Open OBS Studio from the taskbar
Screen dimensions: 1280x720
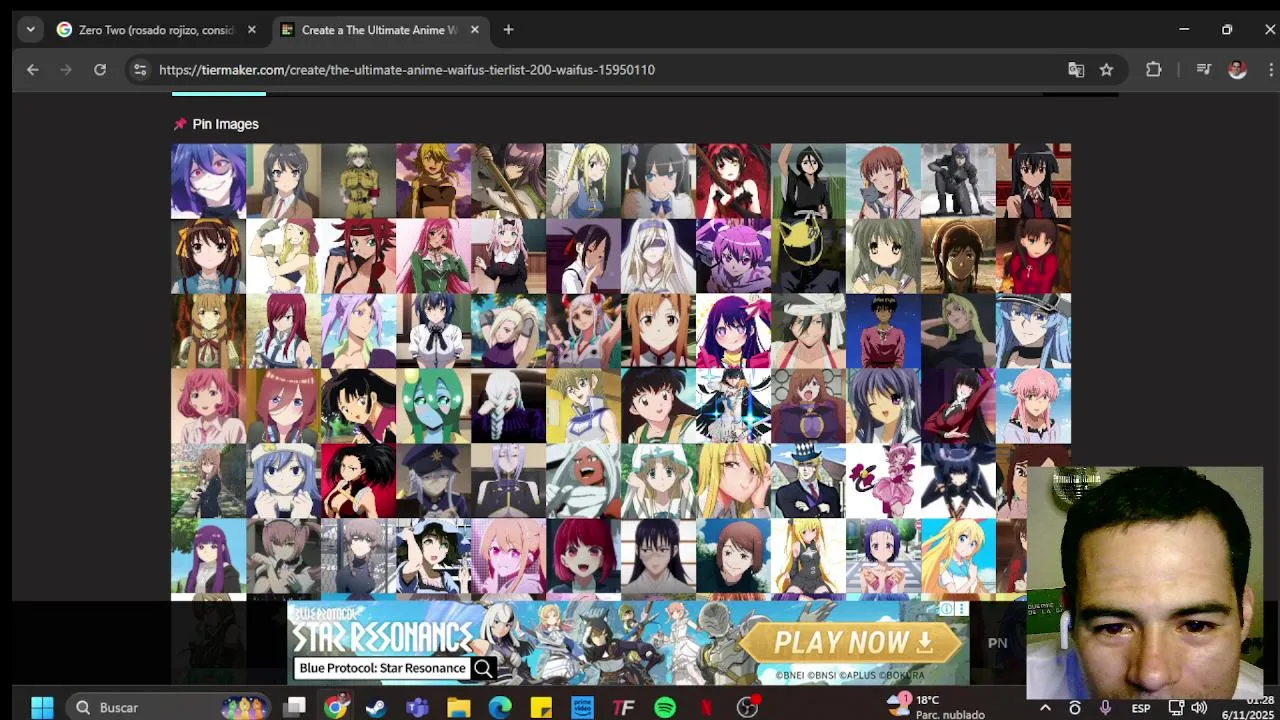pos(747,708)
